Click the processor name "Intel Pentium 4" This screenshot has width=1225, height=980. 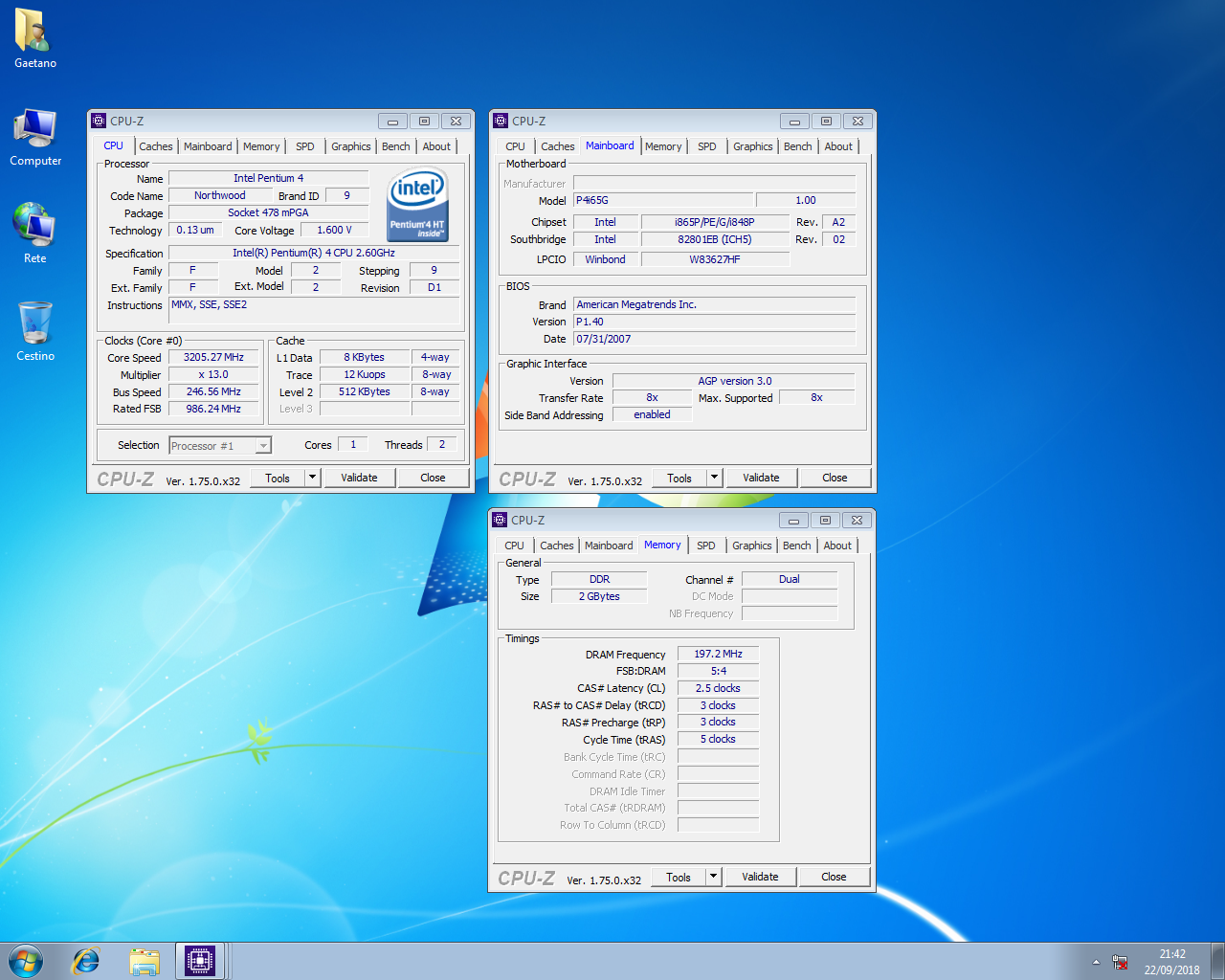point(269,178)
